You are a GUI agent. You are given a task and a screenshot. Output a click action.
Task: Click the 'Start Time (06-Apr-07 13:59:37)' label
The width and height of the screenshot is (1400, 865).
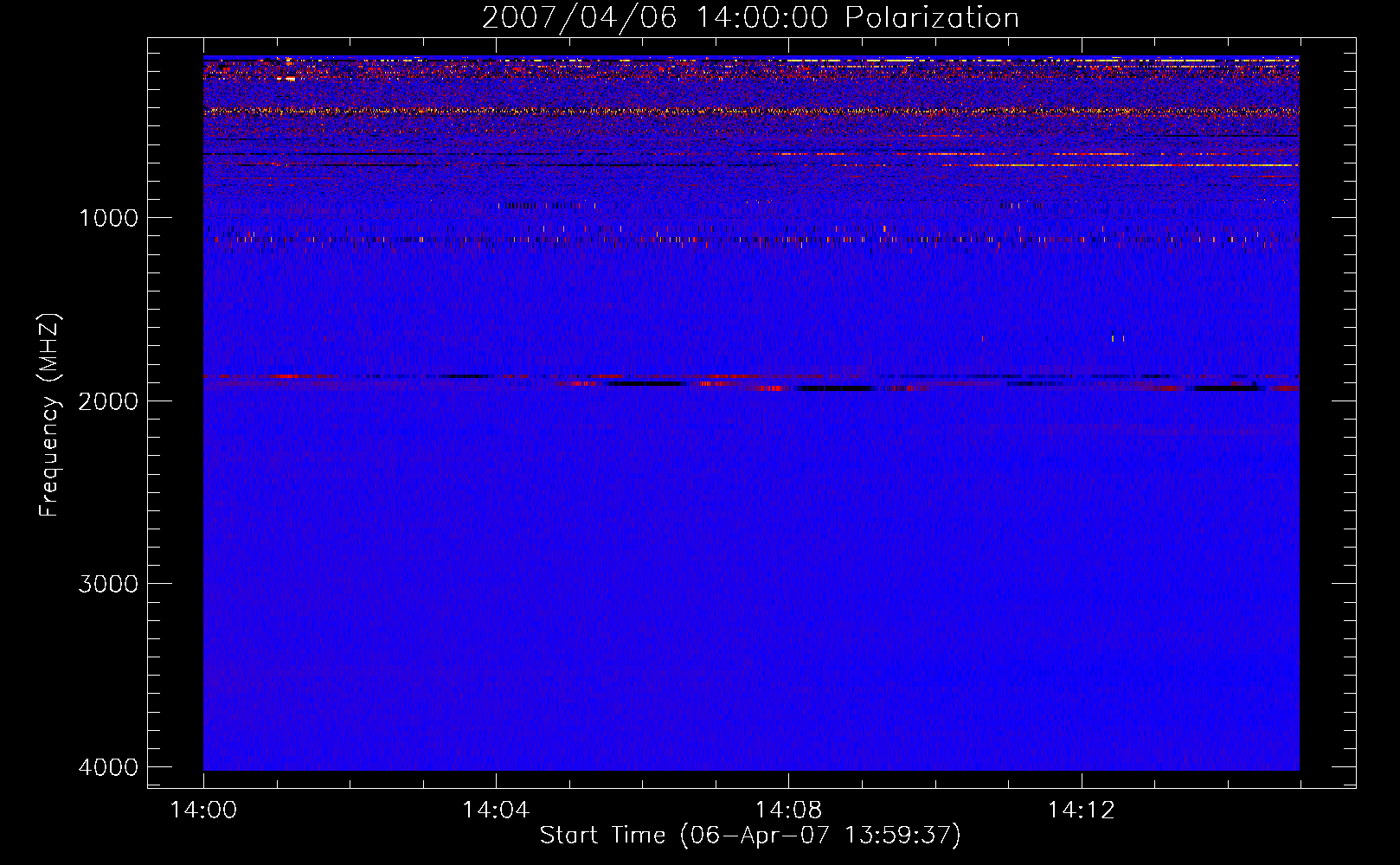pyautogui.click(x=750, y=836)
